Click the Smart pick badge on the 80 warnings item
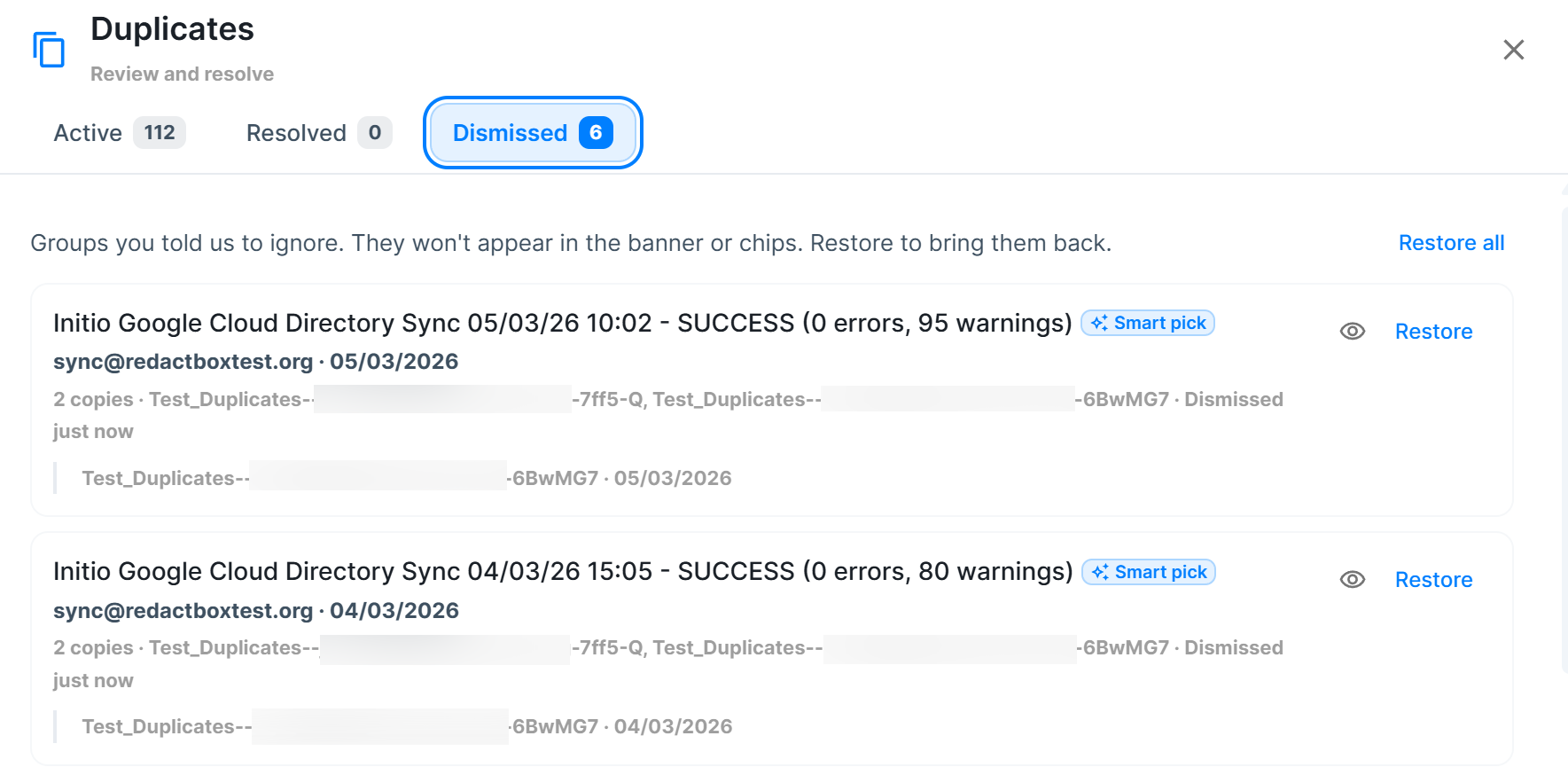The width and height of the screenshot is (1568, 775). (x=1149, y=572)
